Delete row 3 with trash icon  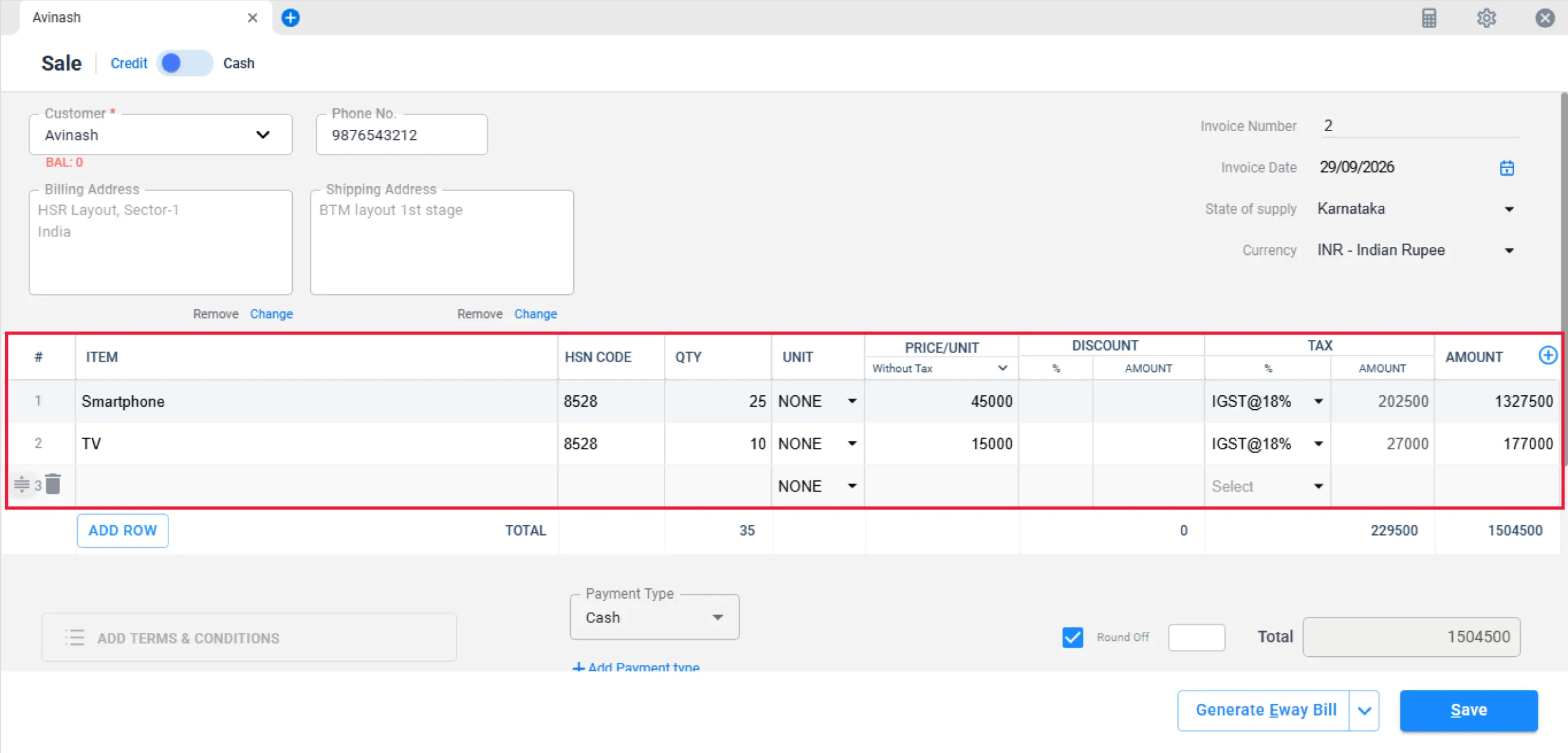click(x=53, y=484)
